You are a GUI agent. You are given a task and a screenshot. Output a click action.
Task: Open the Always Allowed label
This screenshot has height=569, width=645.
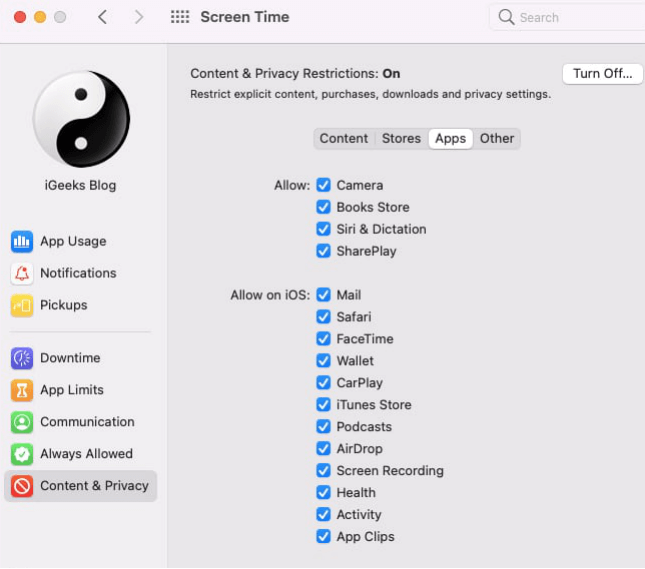pos(86,454)
